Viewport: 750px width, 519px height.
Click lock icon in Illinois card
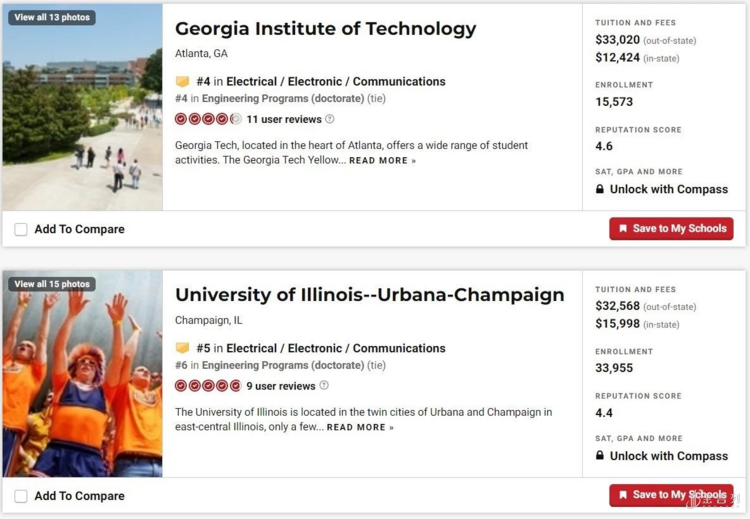tap(600, 456)
